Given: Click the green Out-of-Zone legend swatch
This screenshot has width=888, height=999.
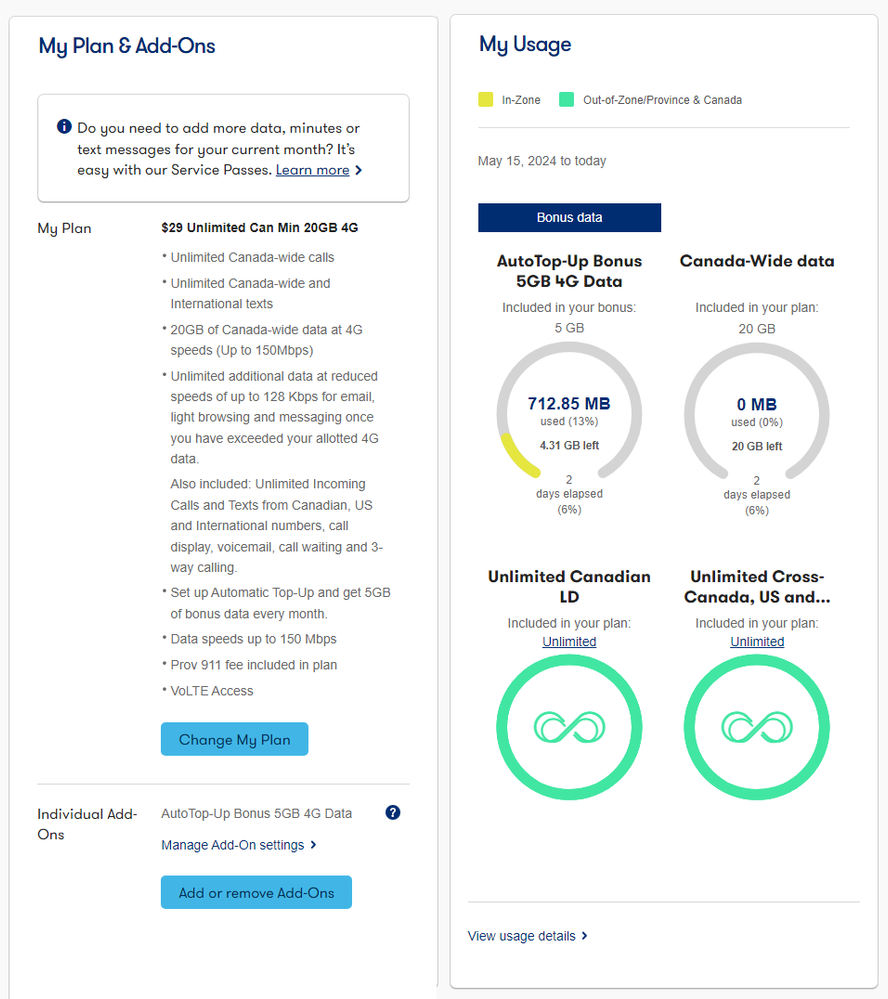Looking at the screenshot, I should point(567,100).
